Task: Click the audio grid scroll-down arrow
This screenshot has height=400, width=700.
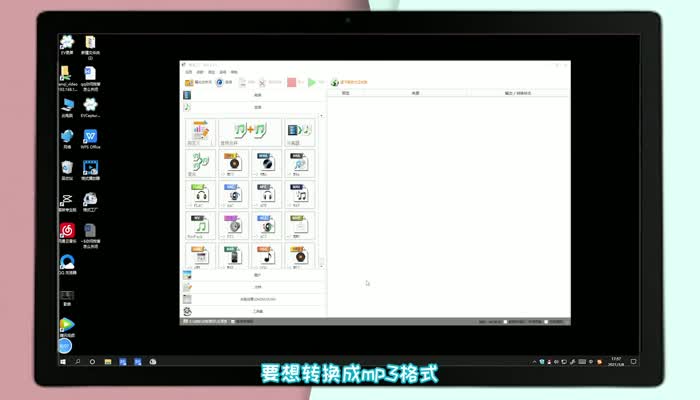Action: (x=321, y=267)
